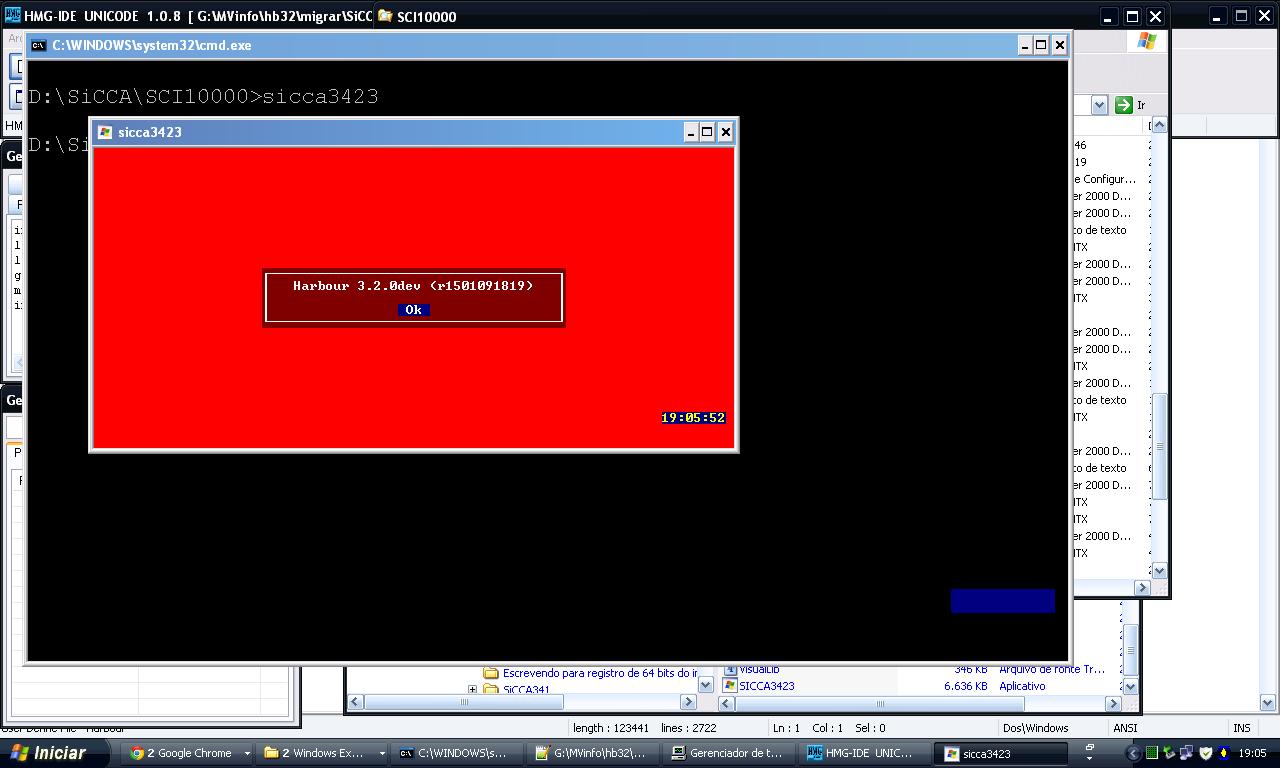Click the INS indicator in status bar
Image resolution: width=1280 pixels, height=768 pixels.
tap(1242, 728)
